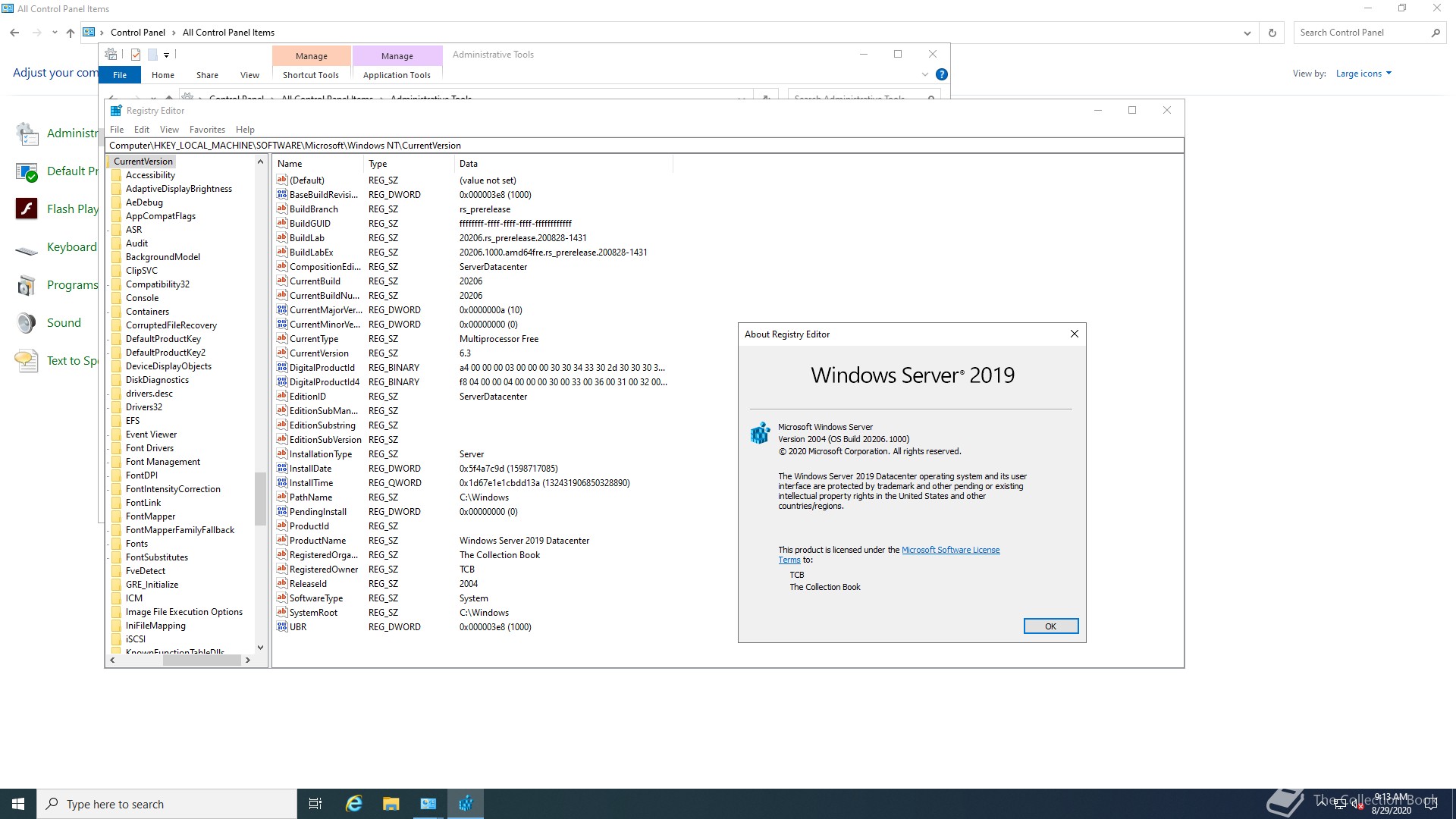Open the Edit menu in Registry Editor

pyautogui.click(x=142, y=130)
